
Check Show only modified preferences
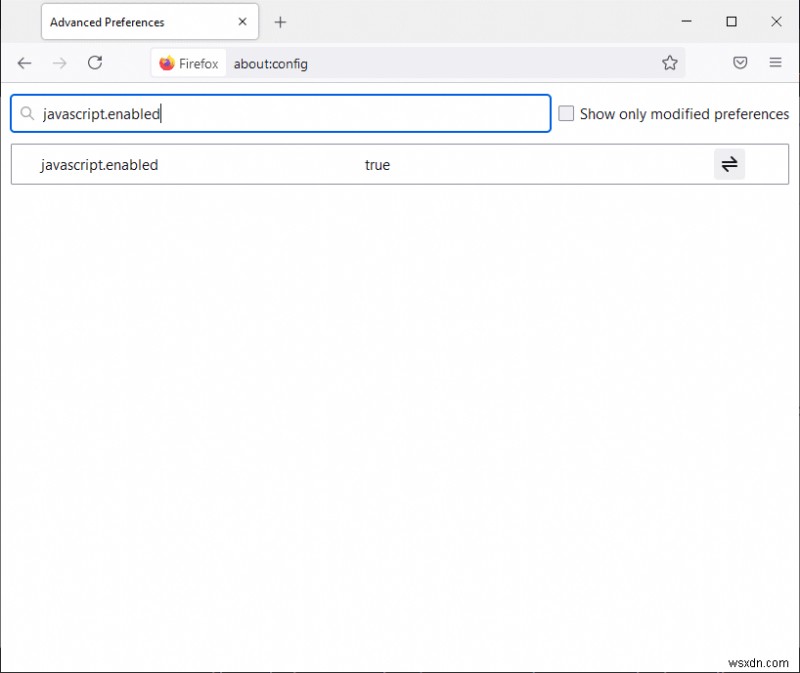(566, 113)
